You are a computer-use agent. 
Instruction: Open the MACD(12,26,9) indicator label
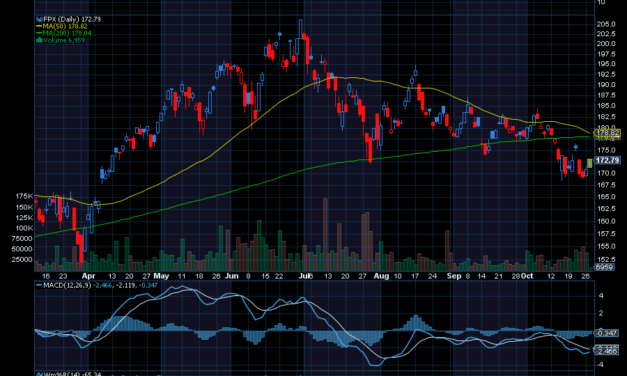[67, 285]
